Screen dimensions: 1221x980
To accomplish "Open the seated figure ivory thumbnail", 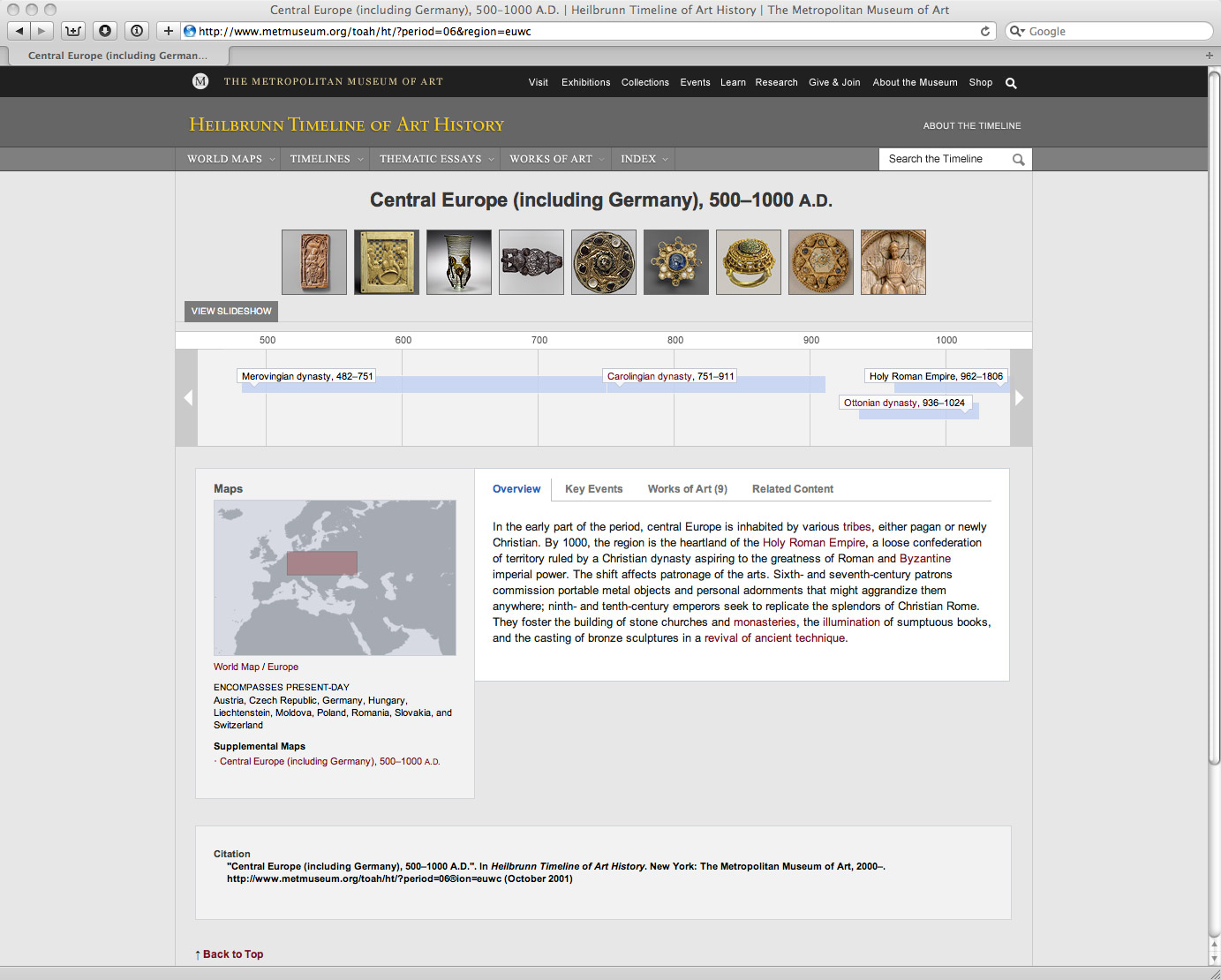I will click(893, 262).
